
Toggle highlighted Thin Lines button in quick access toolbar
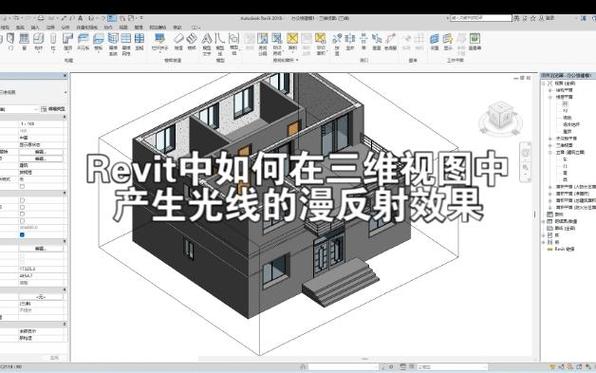tap(111, 18)
